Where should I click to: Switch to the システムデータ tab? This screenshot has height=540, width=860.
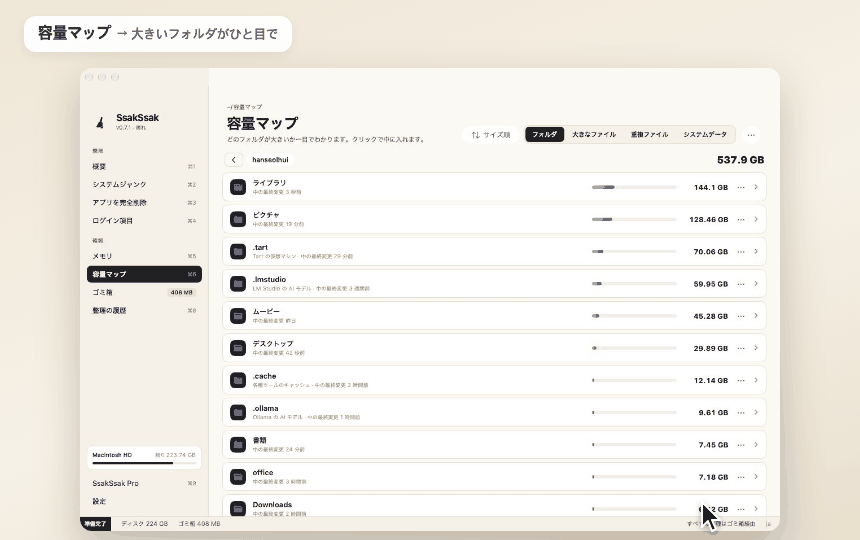[705, 134]
